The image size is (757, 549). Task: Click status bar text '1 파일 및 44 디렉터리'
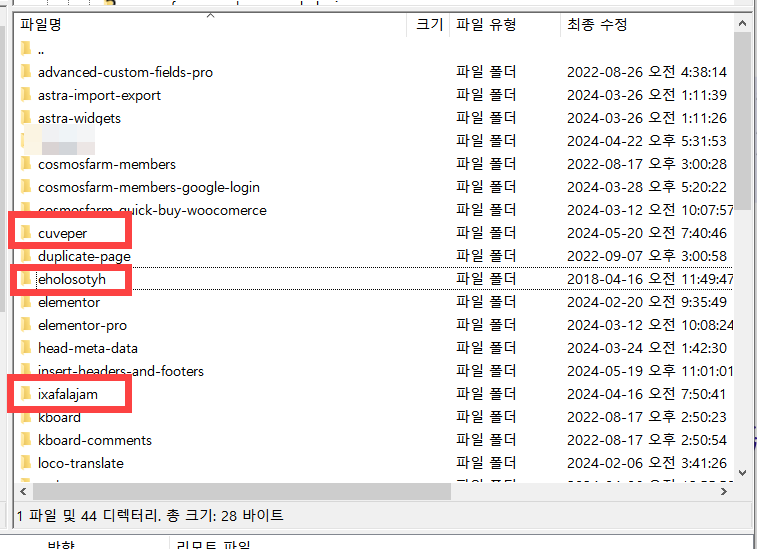pos(88,516)
